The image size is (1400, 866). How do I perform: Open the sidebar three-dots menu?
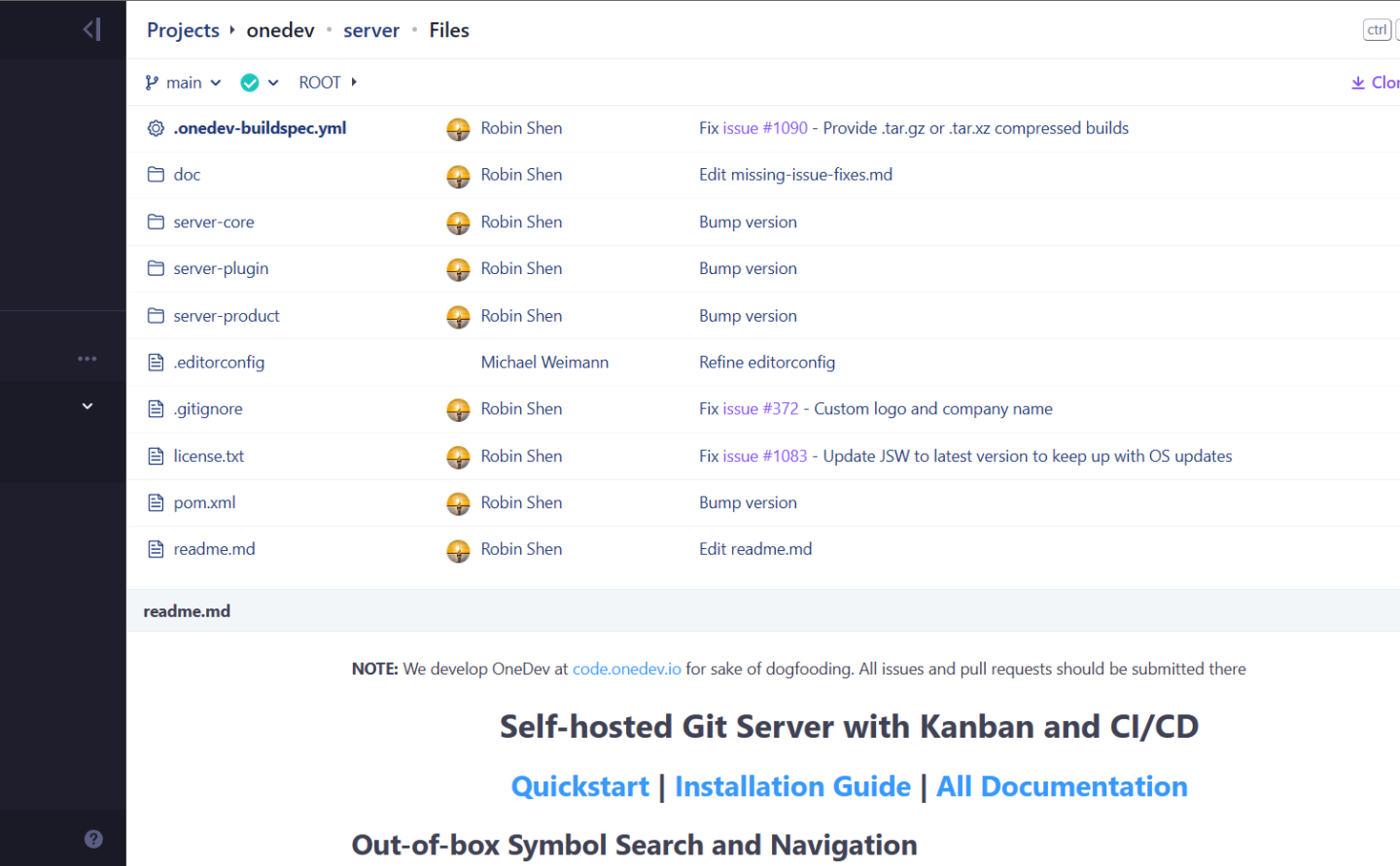pos(87,359)
